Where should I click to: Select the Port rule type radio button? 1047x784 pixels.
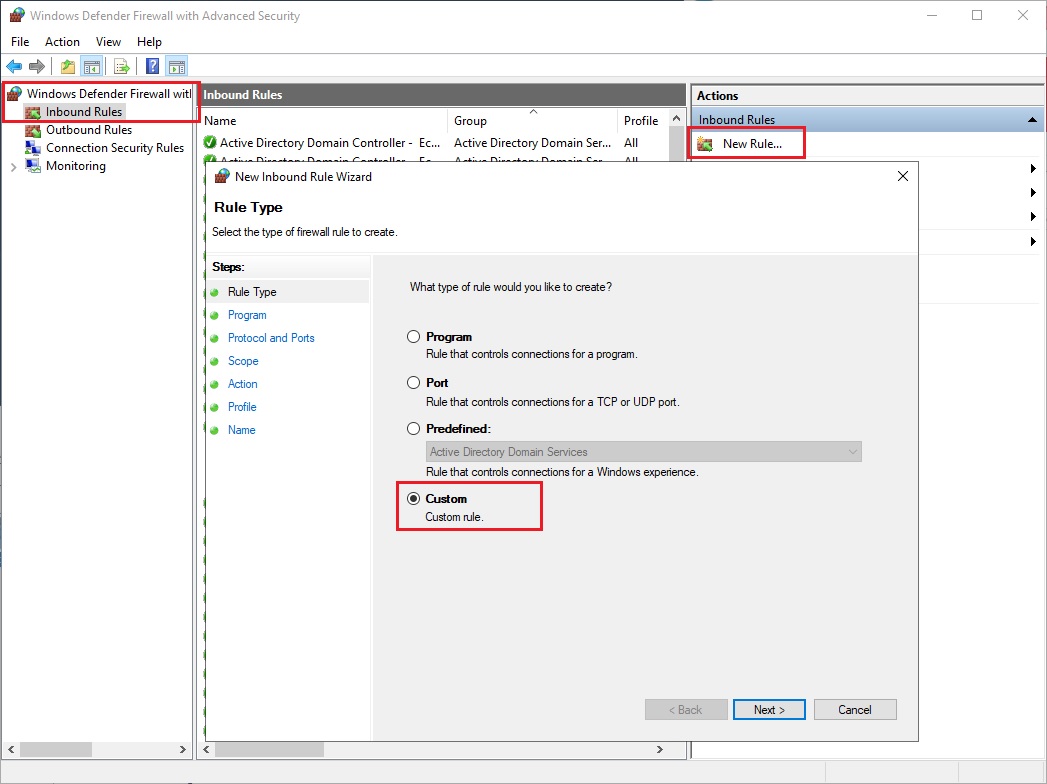pyautogui.click(x=414, y=383)
